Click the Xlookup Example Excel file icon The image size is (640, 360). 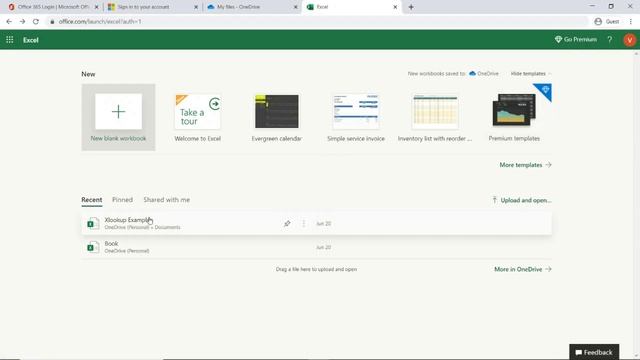tap(93, 223)
